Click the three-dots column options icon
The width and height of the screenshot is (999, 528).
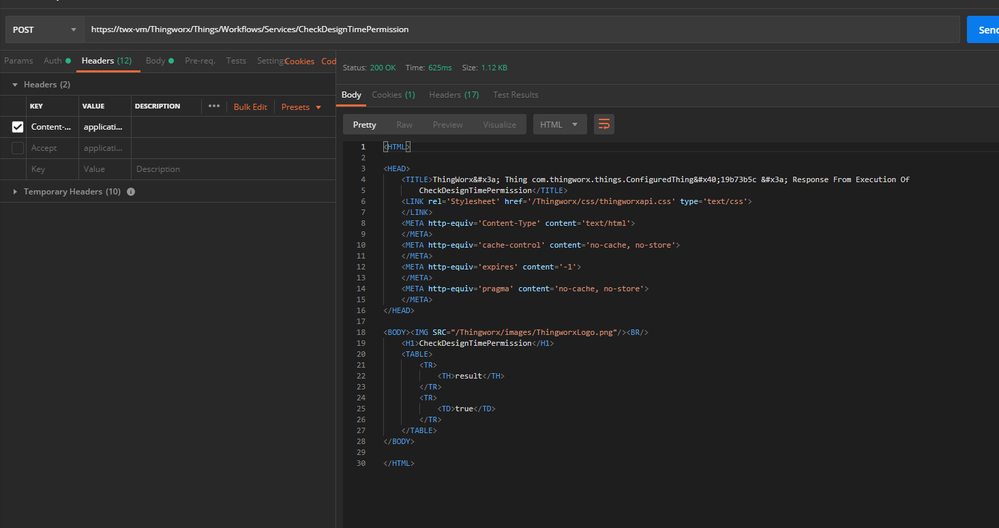[214, 106]
